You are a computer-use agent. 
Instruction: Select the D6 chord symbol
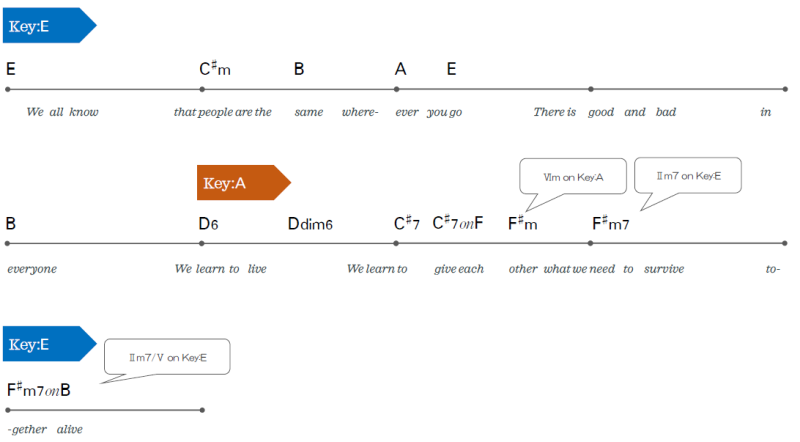pyautogui.click(x=208, y=224)
